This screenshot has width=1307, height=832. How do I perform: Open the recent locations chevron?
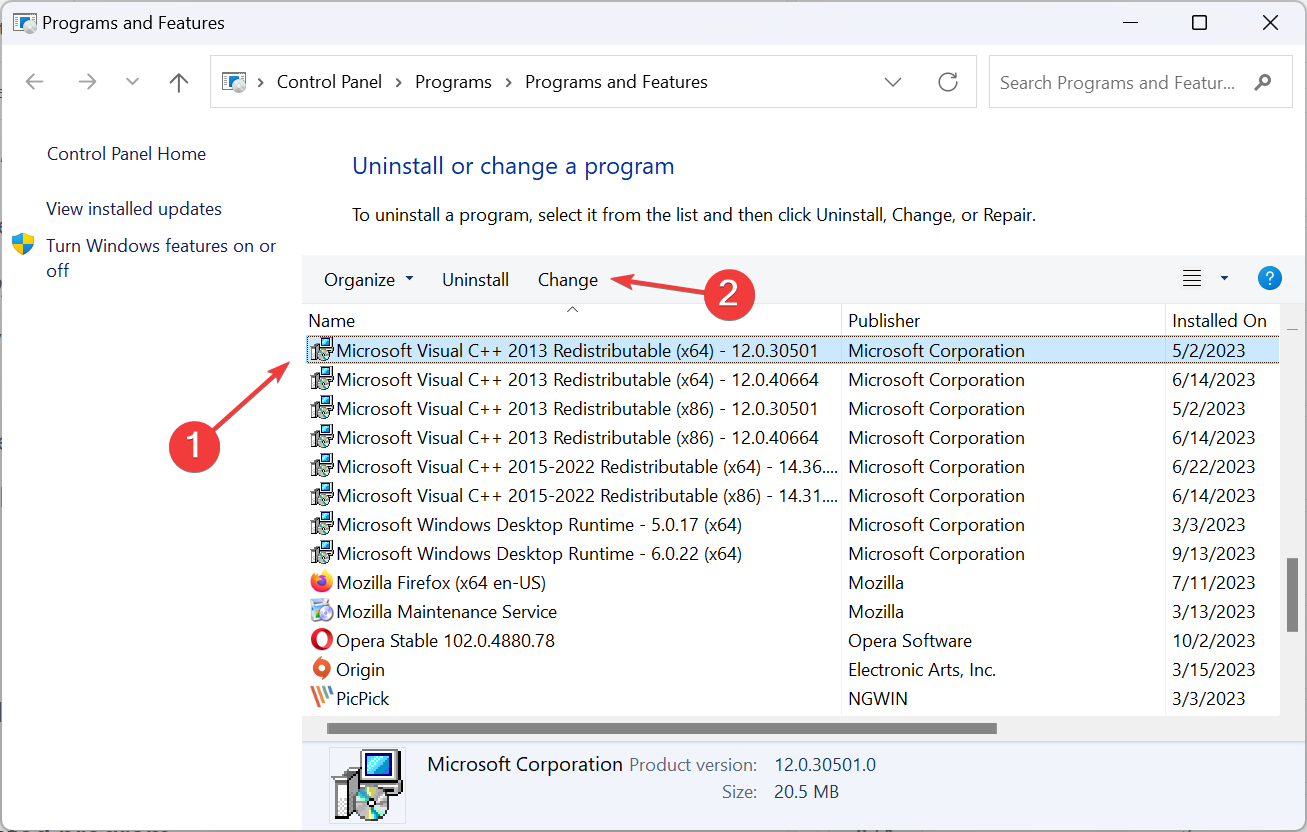point(132,82)
